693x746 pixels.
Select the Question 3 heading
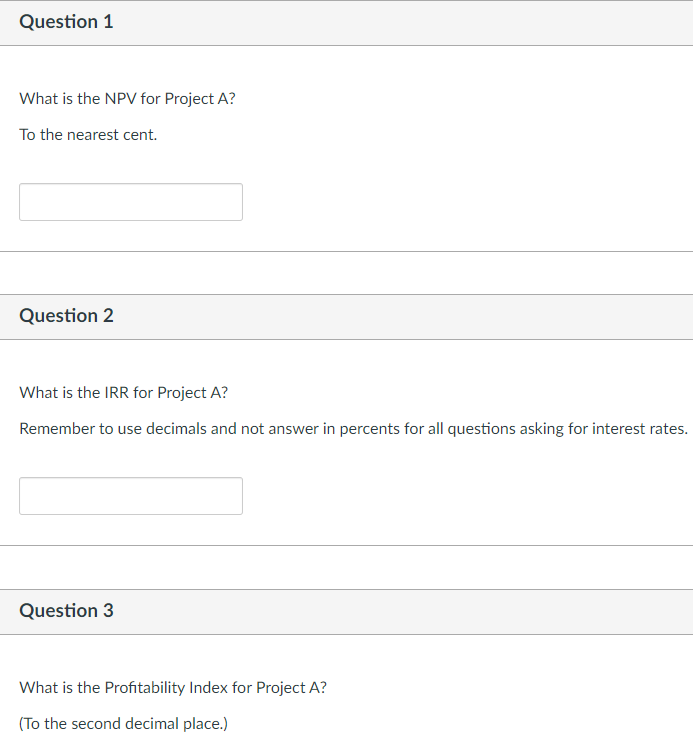coord(66,611)
